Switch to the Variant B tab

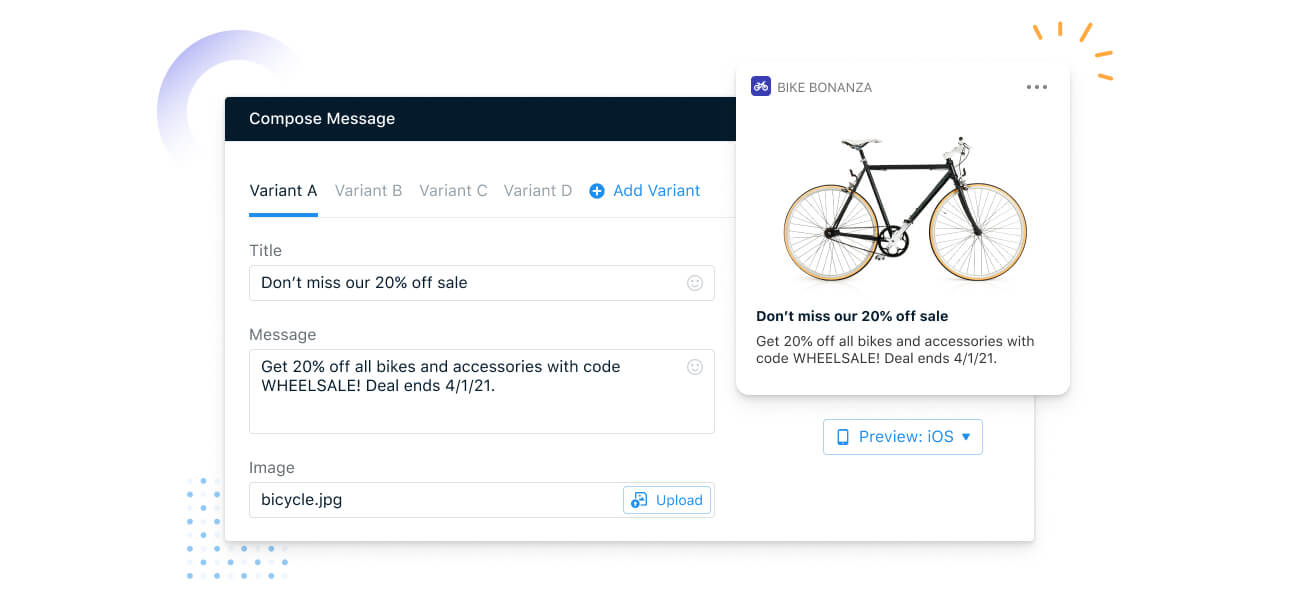click(368, 190)
